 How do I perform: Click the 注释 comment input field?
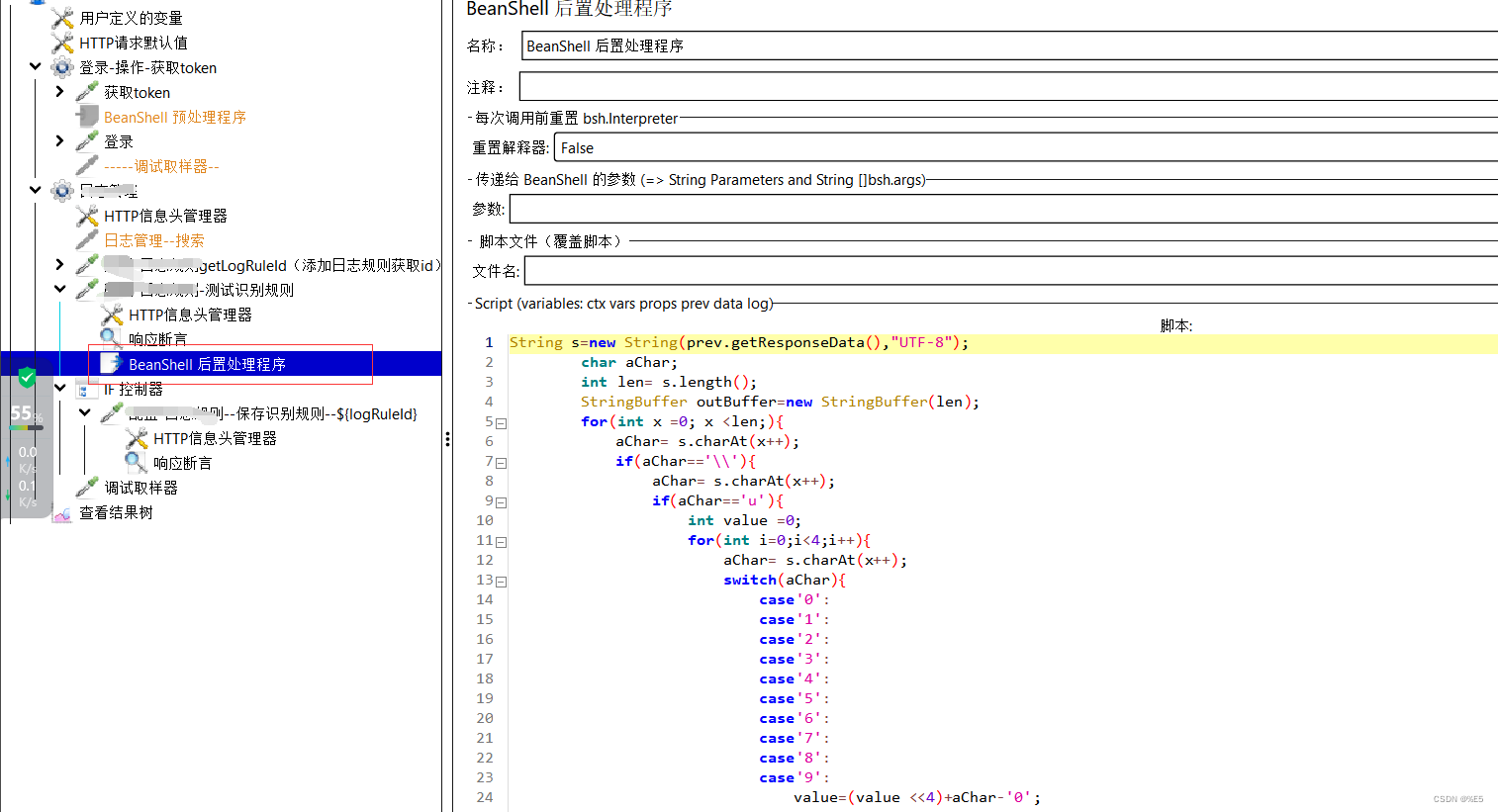click(1008, 86)
